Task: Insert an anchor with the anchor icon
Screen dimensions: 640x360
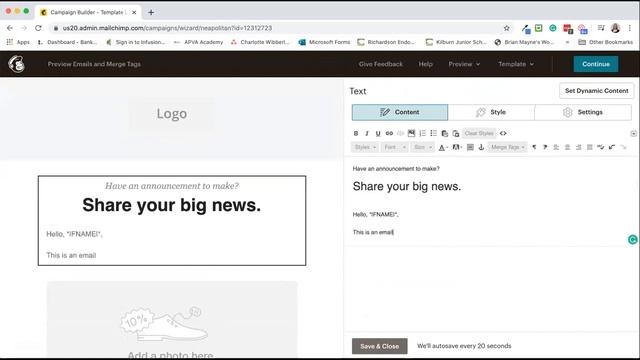Action: click(481, 147)
